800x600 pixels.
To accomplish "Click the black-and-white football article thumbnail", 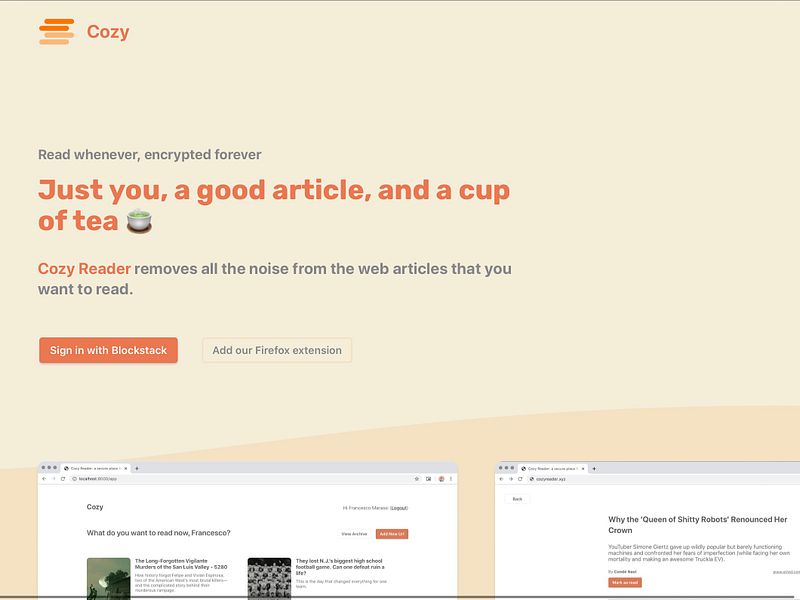I will pos(269,579).
